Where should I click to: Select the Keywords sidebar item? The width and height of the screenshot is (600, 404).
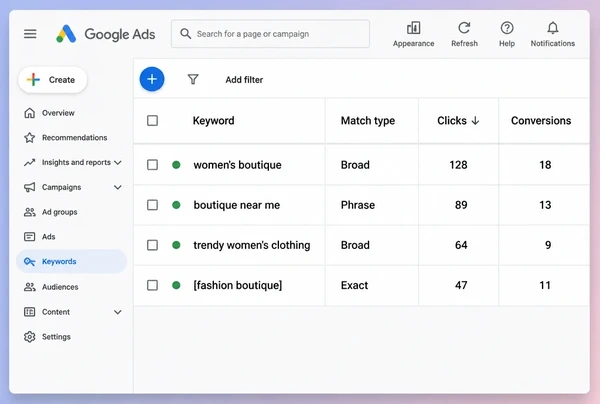tap(72, 262)
